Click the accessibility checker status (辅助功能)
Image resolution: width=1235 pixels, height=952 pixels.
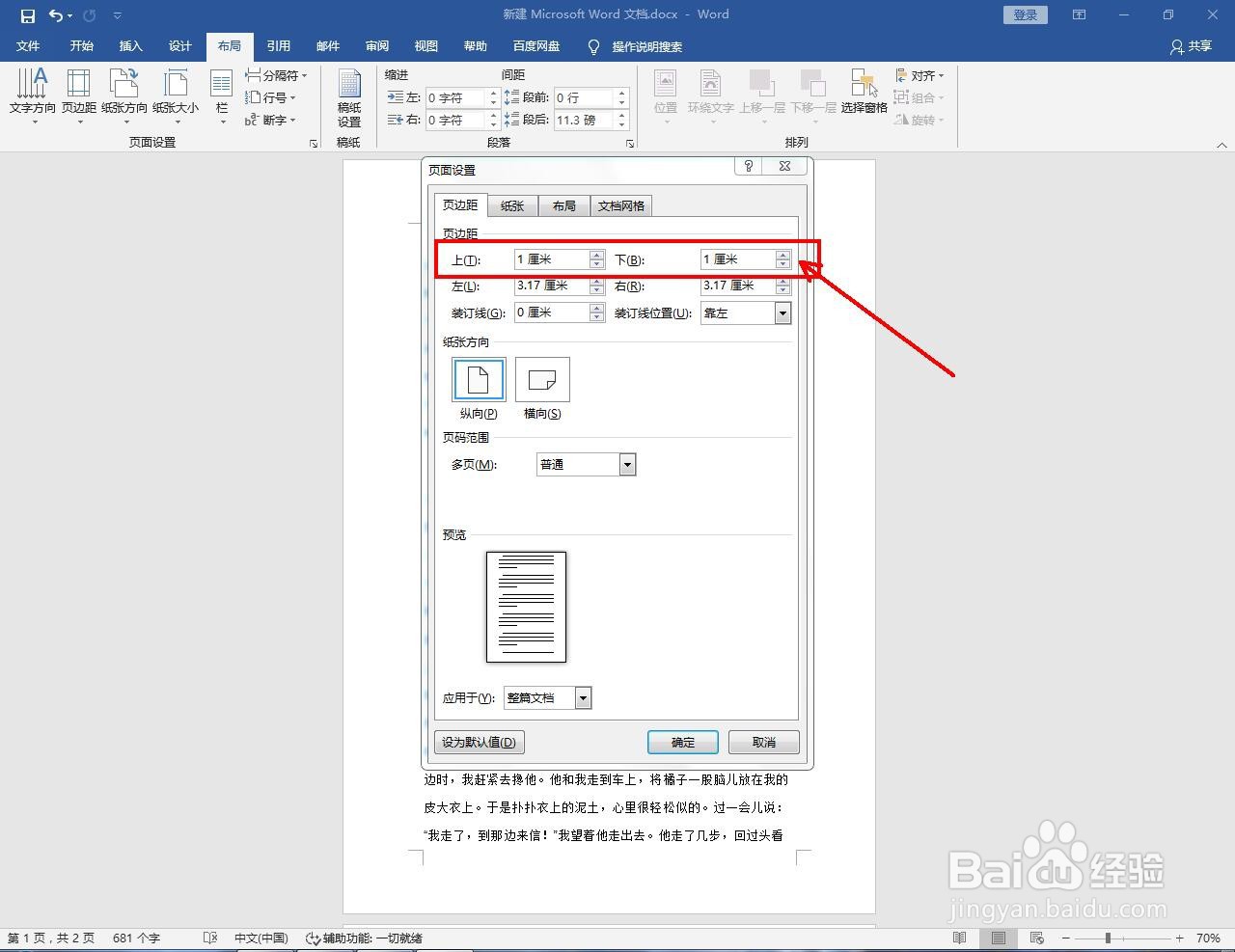364,938
